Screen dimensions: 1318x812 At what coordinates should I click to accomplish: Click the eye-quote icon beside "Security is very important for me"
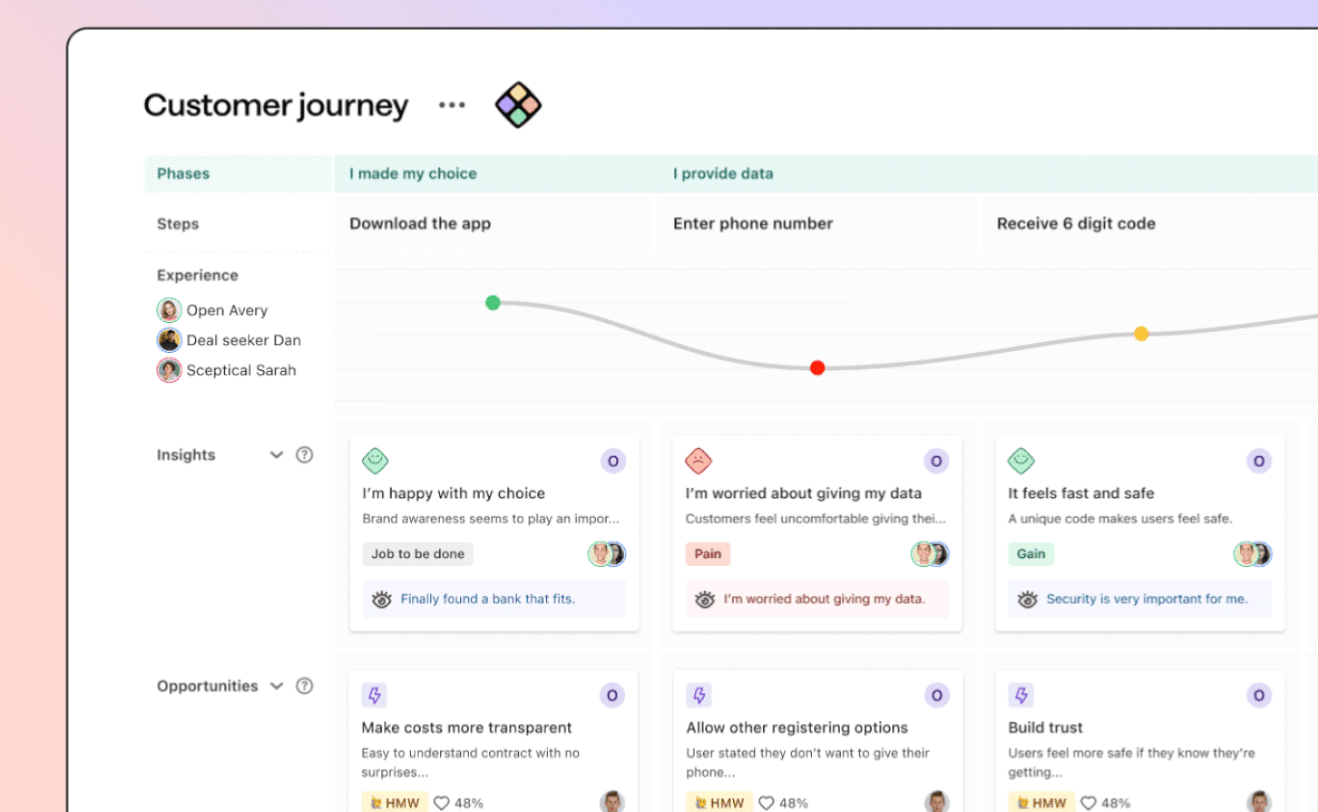pyautogui.click(x=1026, y=599)
